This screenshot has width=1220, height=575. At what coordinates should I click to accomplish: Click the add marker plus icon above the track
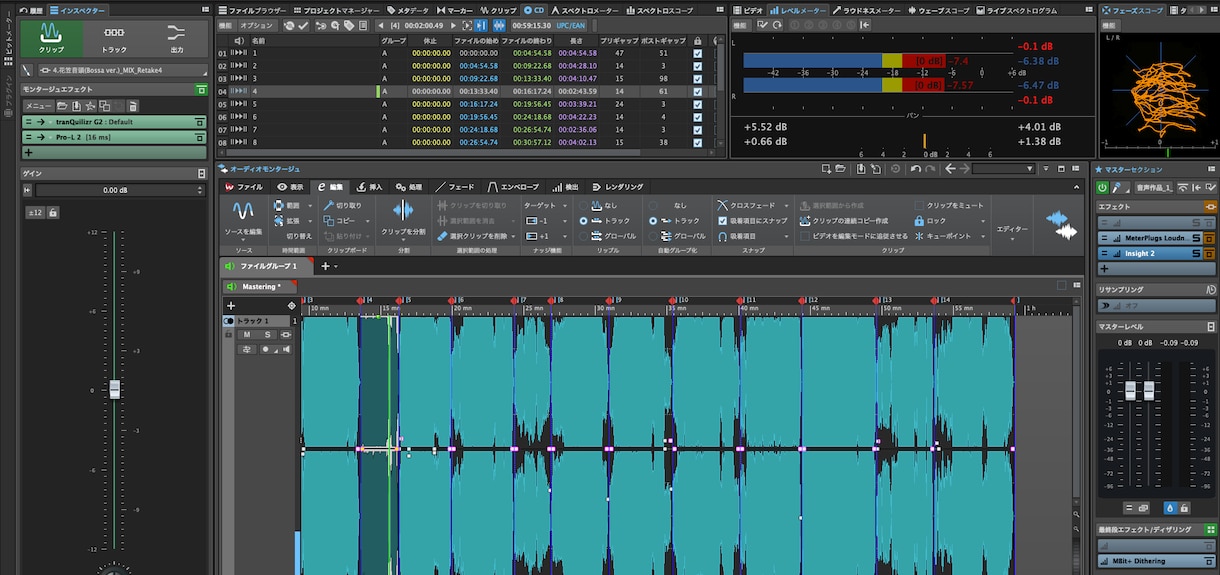[x=231, y=305]
